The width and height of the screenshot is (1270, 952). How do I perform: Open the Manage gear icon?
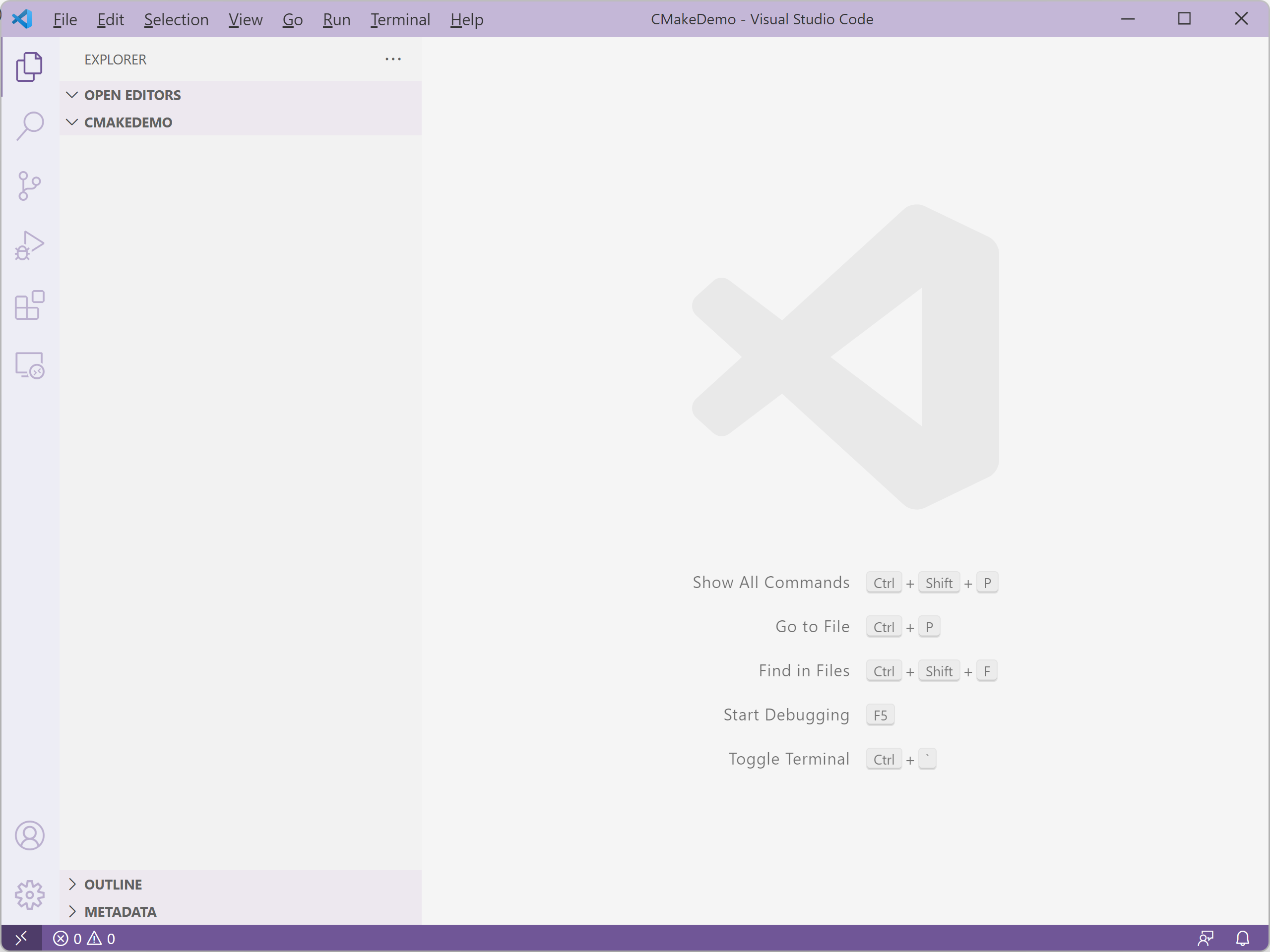click(x=29, y=895)
